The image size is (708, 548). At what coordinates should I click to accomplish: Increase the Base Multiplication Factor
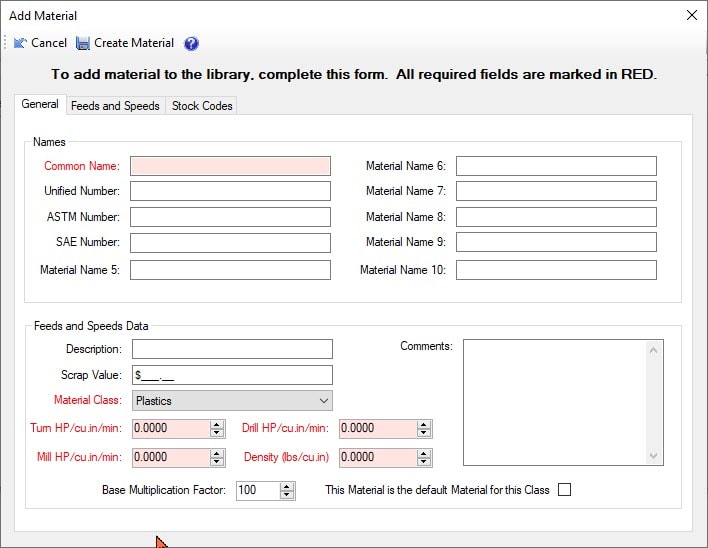point(287,486)
